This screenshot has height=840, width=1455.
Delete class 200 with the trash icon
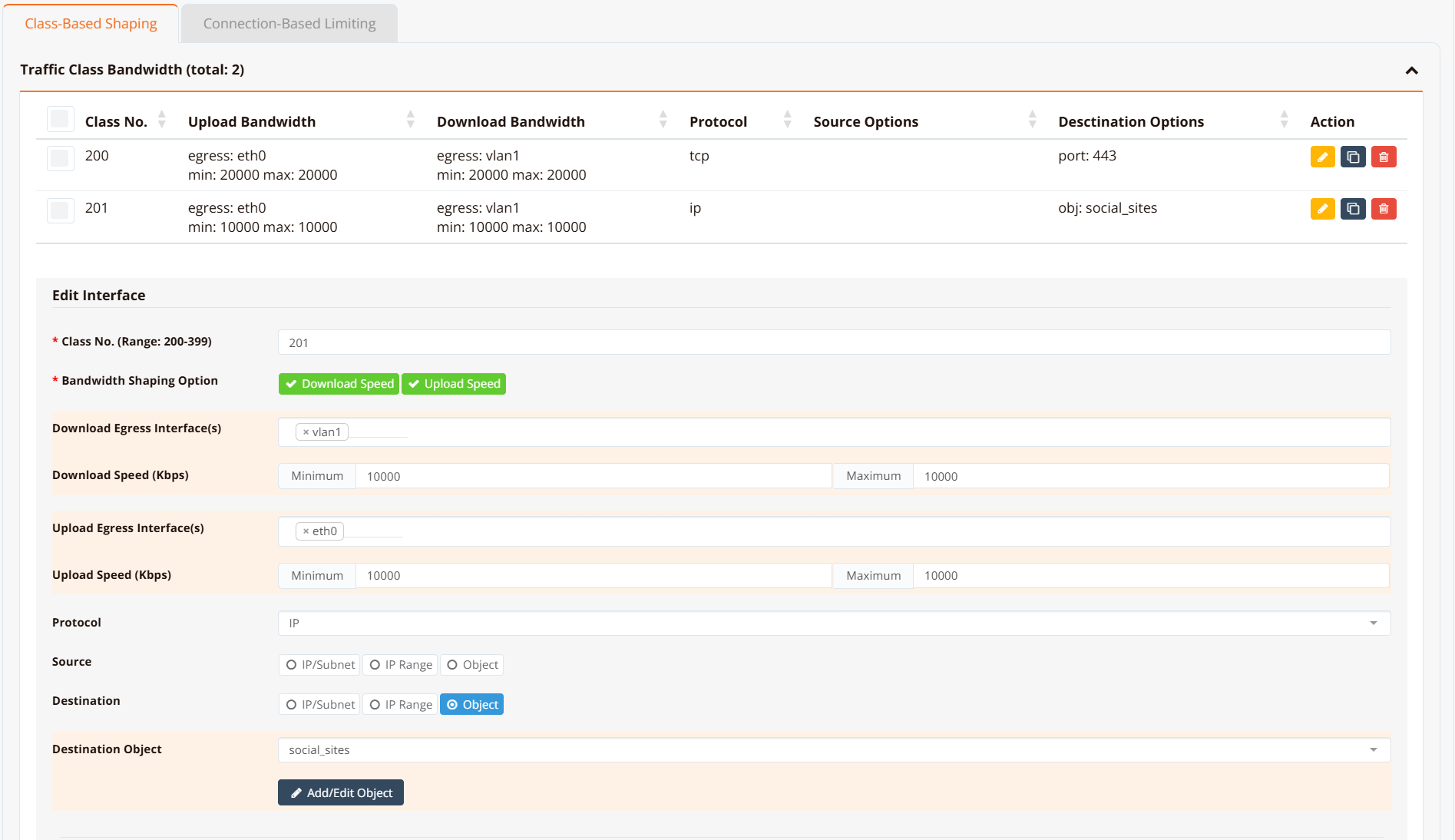click(x=1384, y=157)
